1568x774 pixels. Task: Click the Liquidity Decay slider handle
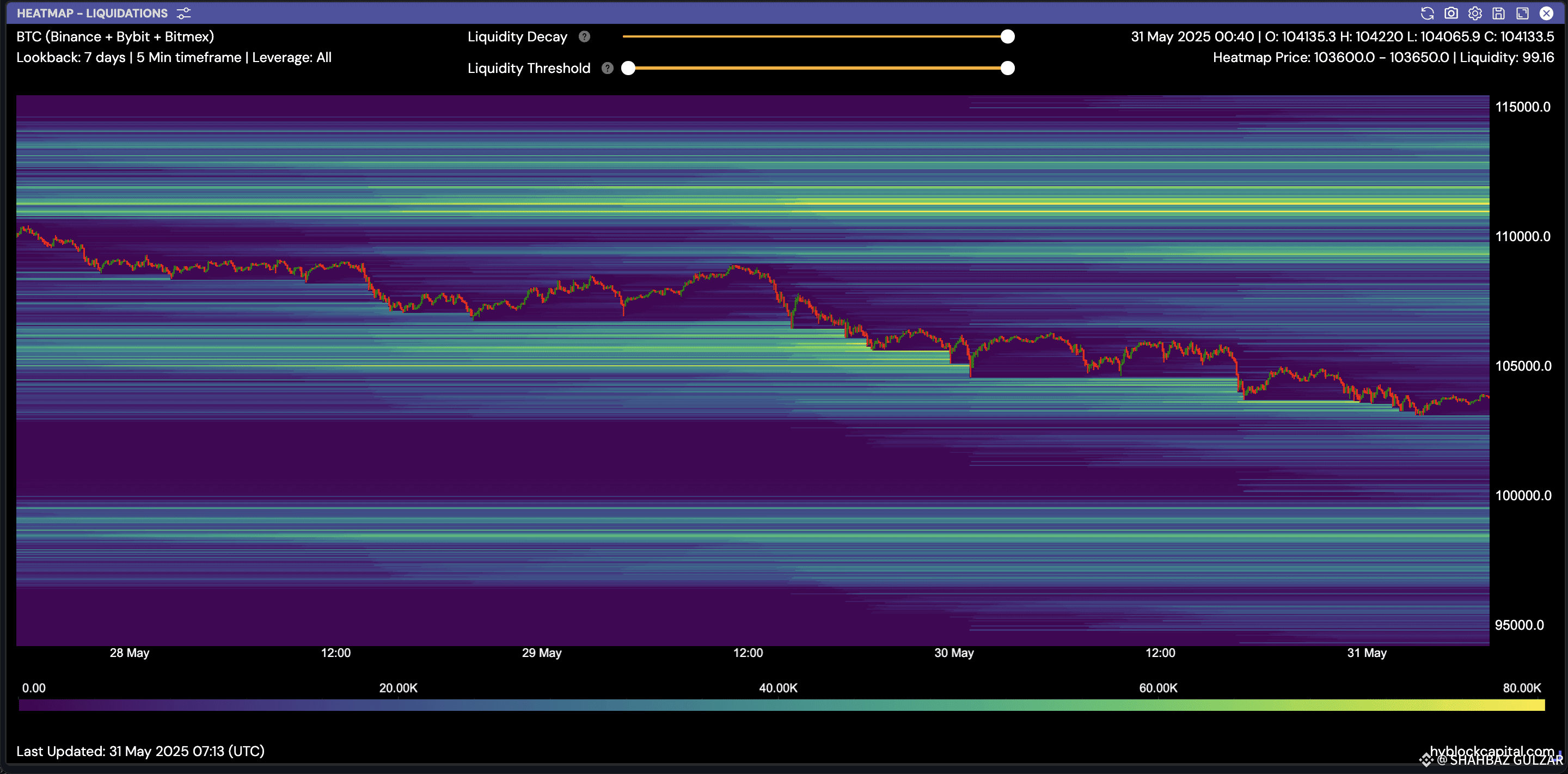pyautogui.click(x=1007, y=36)
